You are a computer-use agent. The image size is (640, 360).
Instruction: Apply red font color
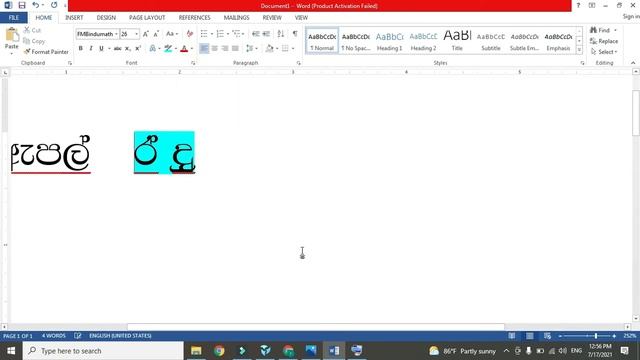[x=184, y=49]
